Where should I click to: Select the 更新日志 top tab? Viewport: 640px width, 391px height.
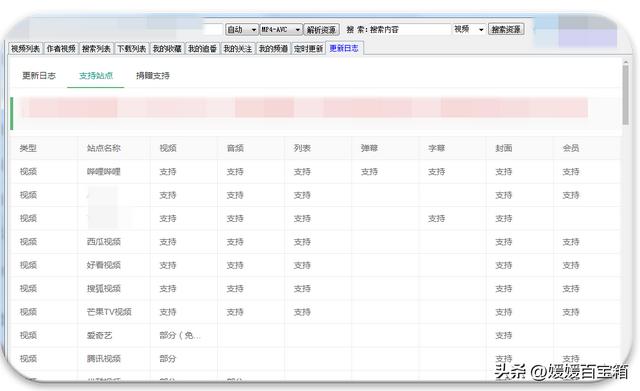tap(344, 48)
